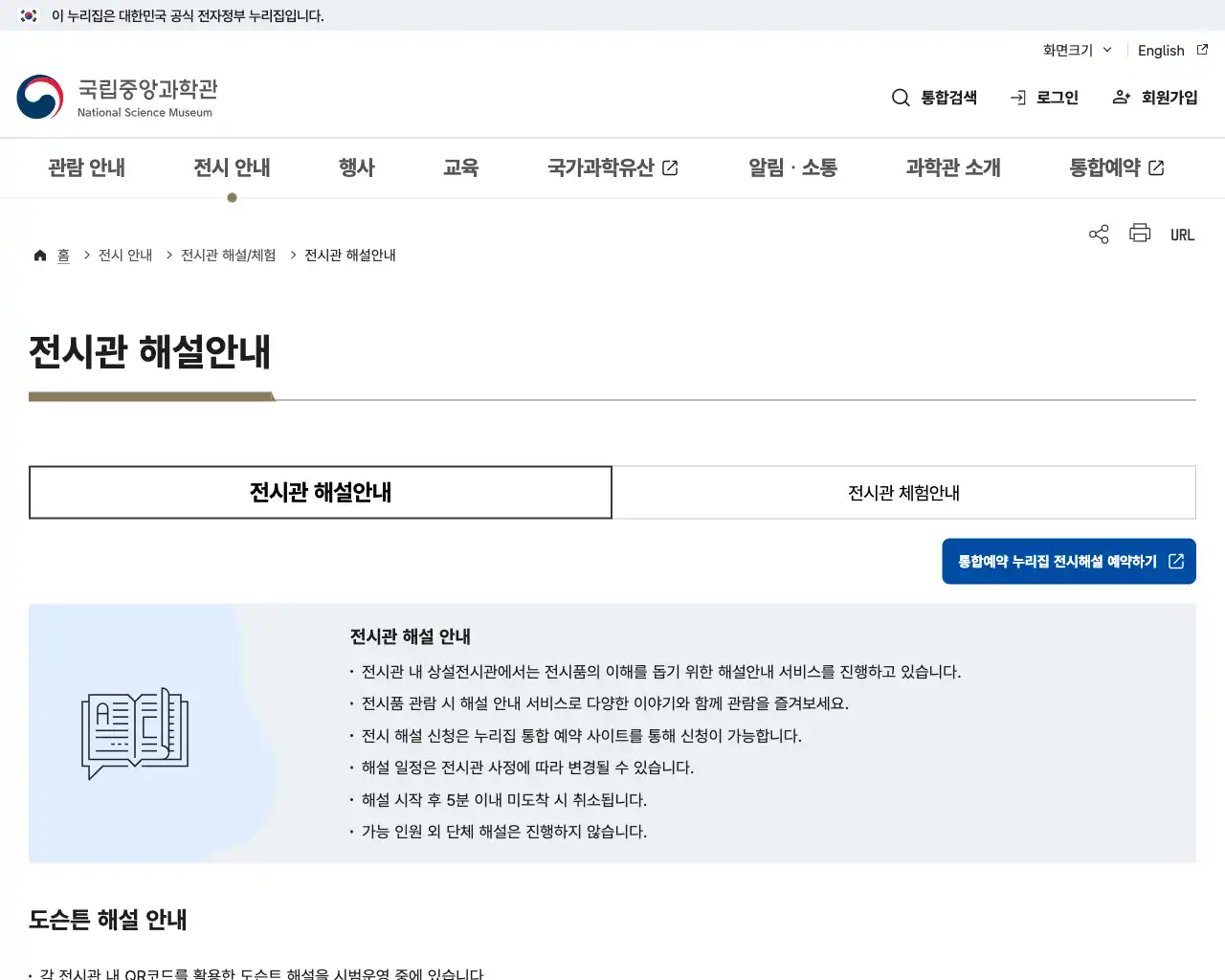1225x980 pixels.
Task: Expand the 화면크기 dropdown
Action: click(x=1076, y=50)
